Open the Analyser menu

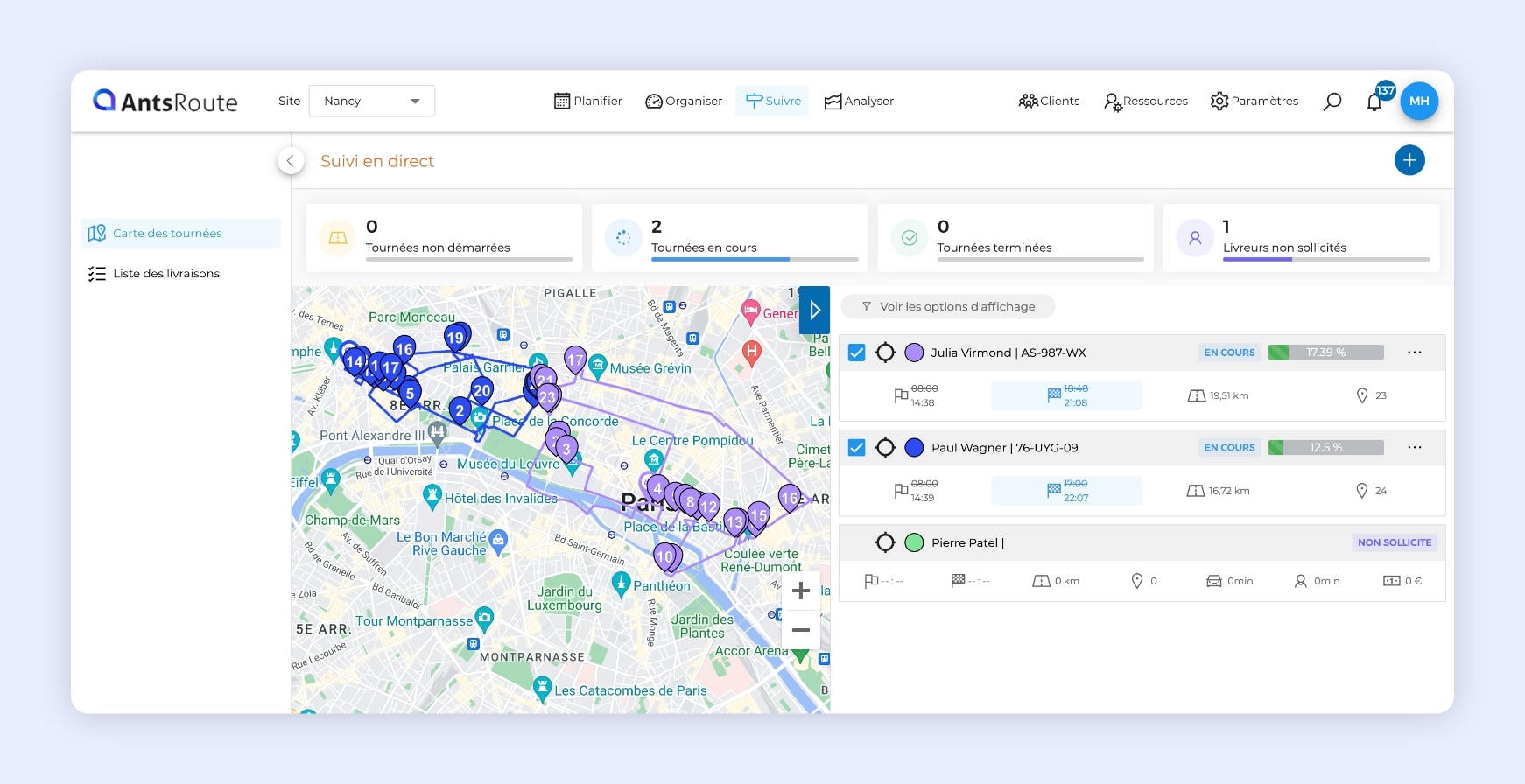pos(859,101)
